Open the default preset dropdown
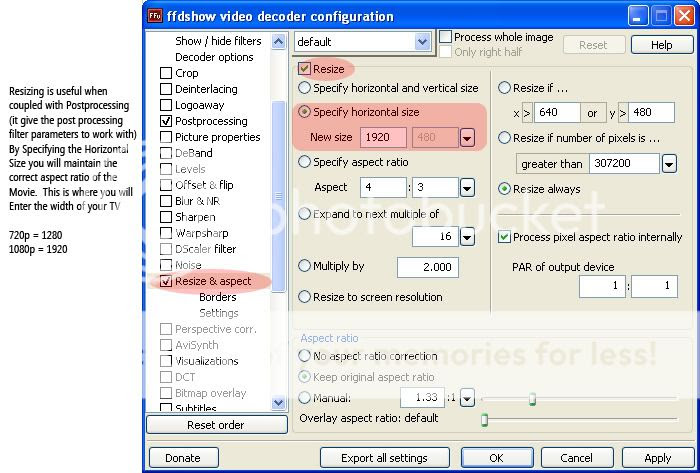This screenshot has height=473, width=700. click(422, 42)
